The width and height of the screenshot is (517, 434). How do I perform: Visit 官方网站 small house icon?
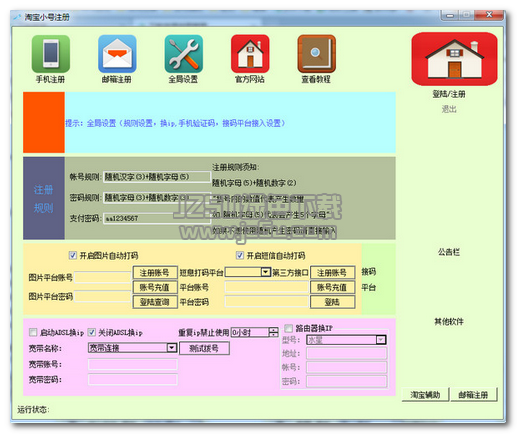tap(250, 54)
